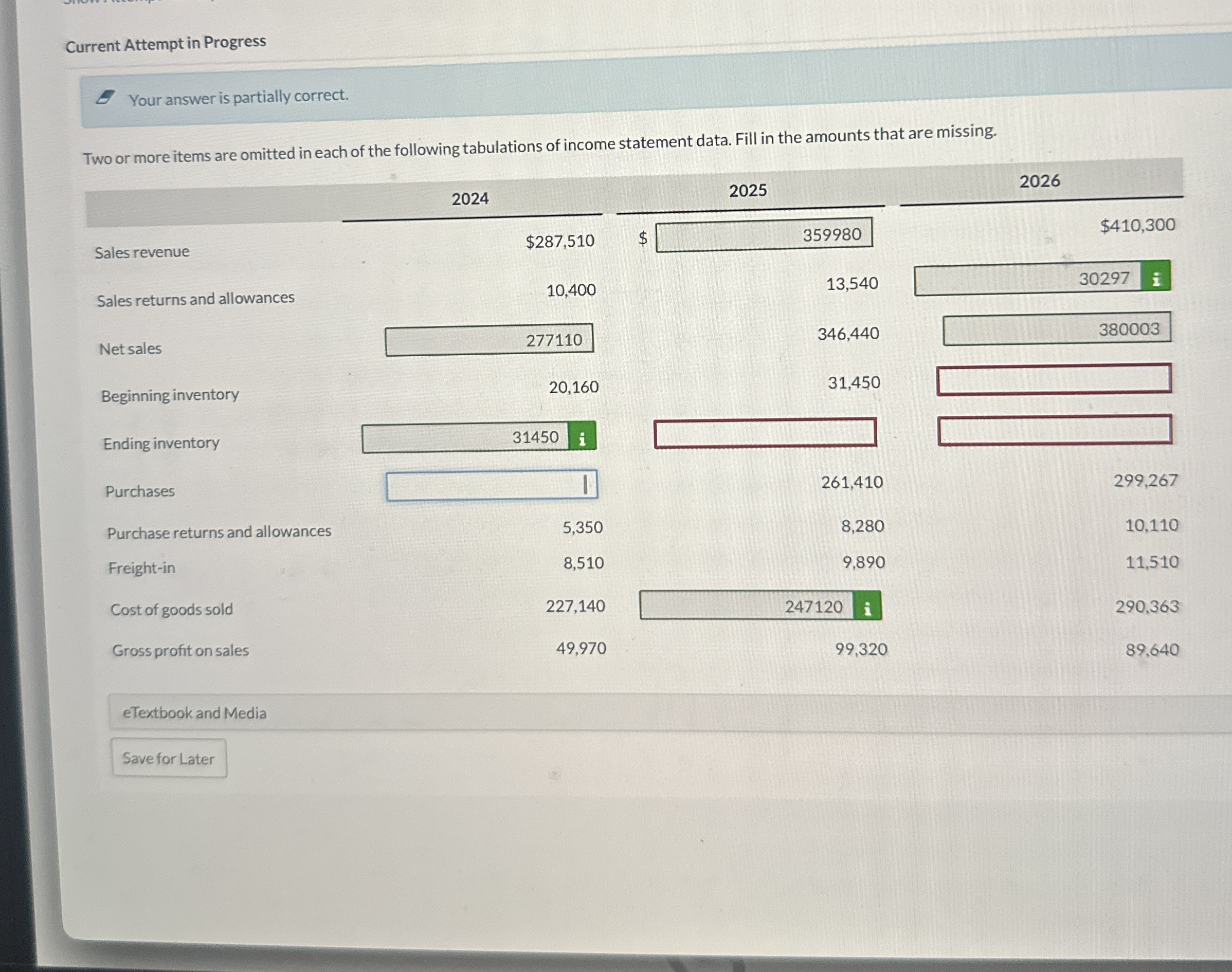
Task: Select the 2024 net sales input box
Action: click(488, 340)
